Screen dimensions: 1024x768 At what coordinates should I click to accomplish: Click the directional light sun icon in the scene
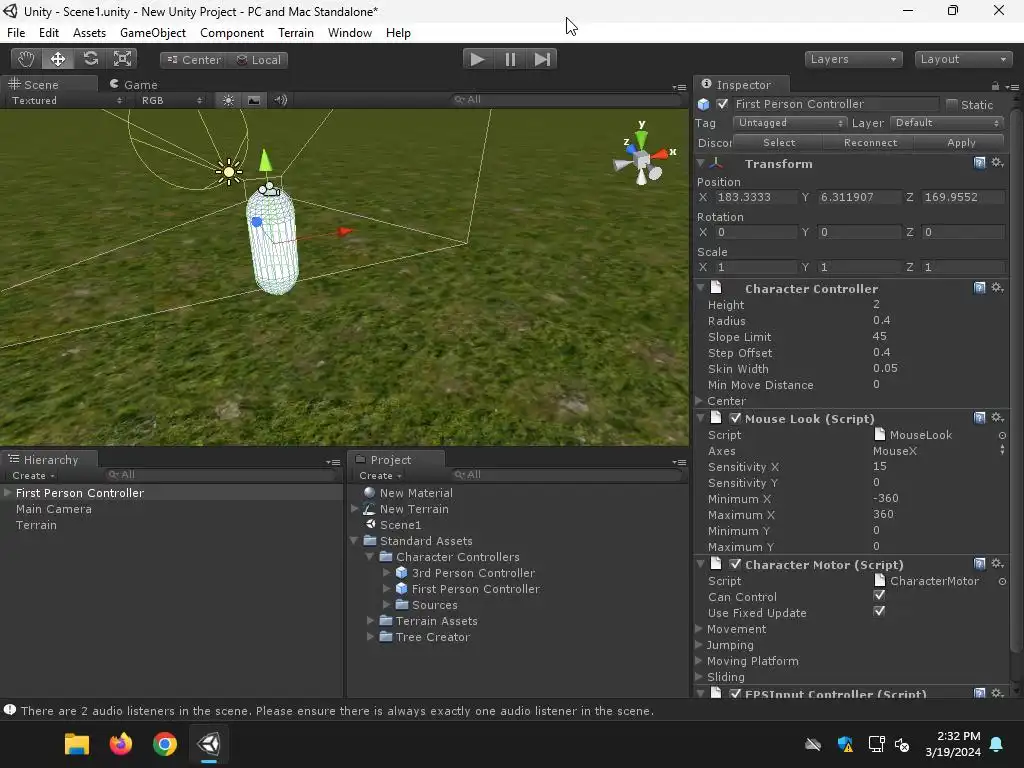(x=229, y=172)
